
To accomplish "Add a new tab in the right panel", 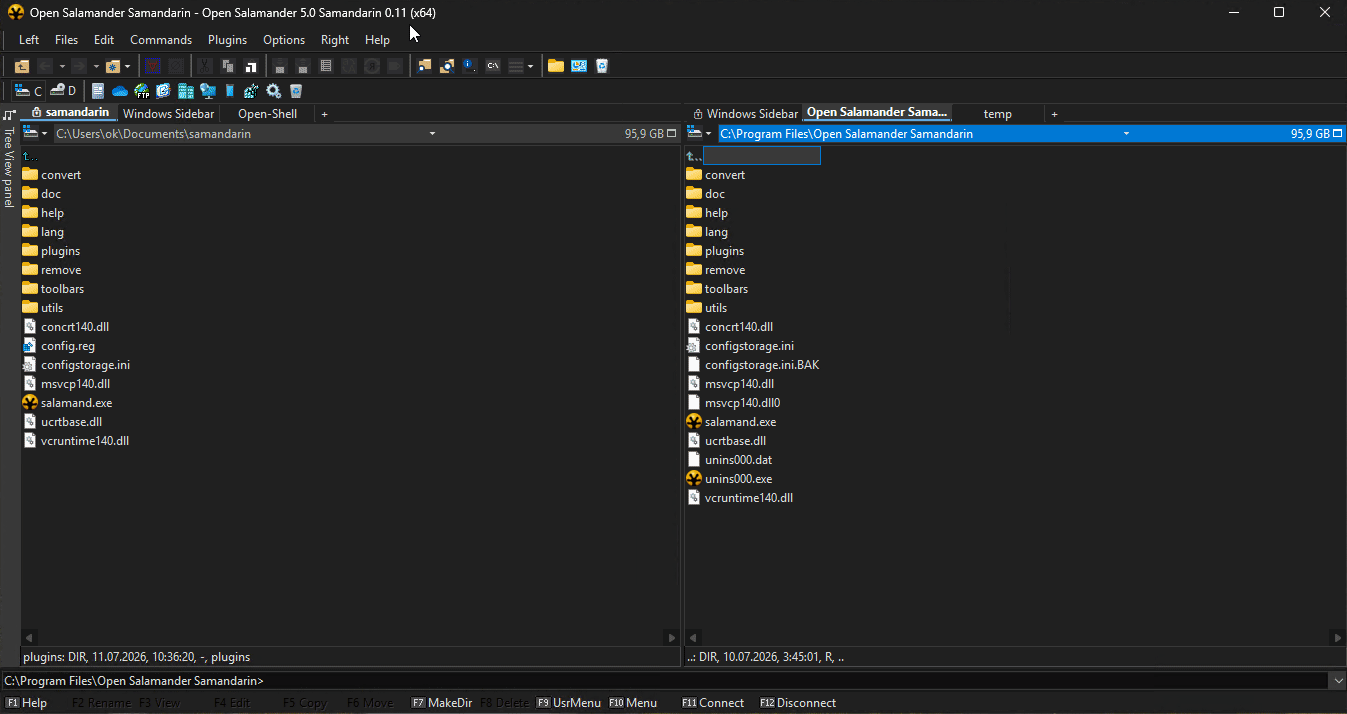I will [1054, 114].
